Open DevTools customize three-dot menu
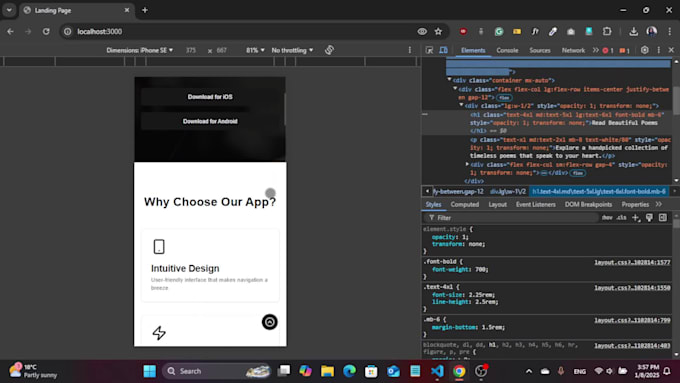Screen dimensions: 680x383 tap(659, 50)
